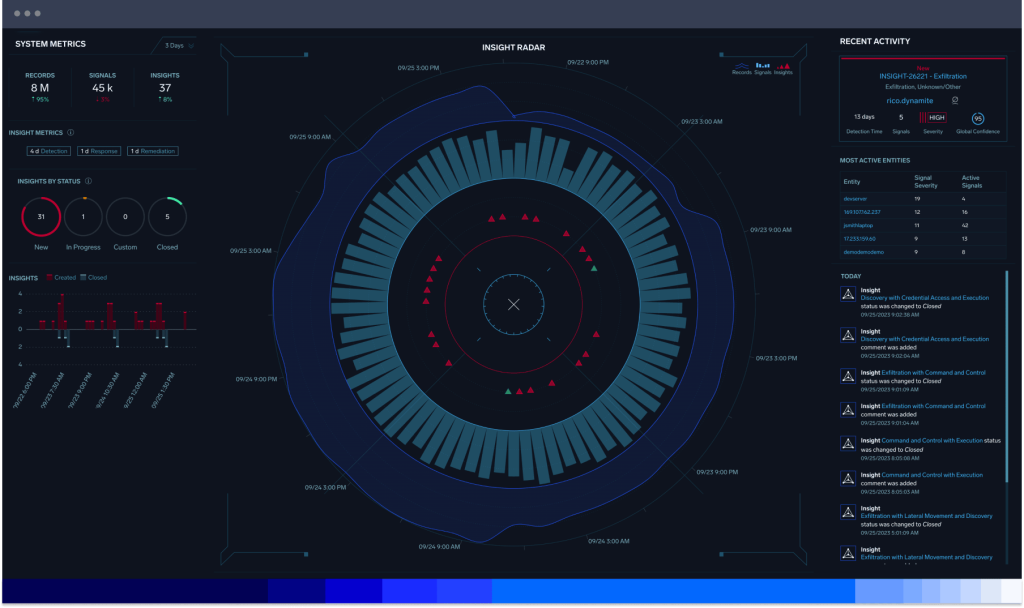This screenshot has height=608, width=1024.
Task: Click the Insight icon on first Today entry
Action: pyautogui.click(x=847, y=294)
